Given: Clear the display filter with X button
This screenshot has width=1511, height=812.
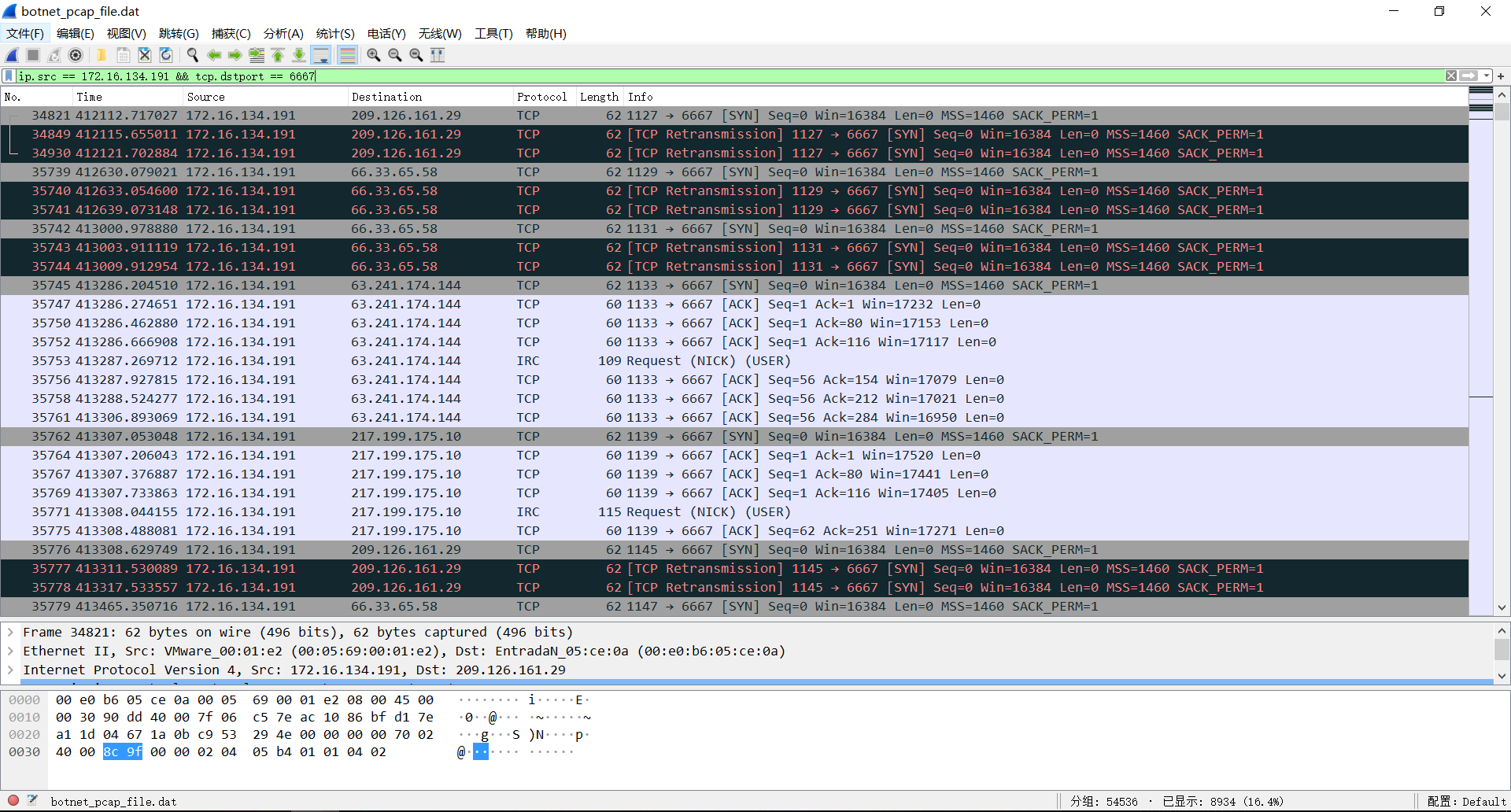Looking at the screenshot, I should click(1451, 76).
